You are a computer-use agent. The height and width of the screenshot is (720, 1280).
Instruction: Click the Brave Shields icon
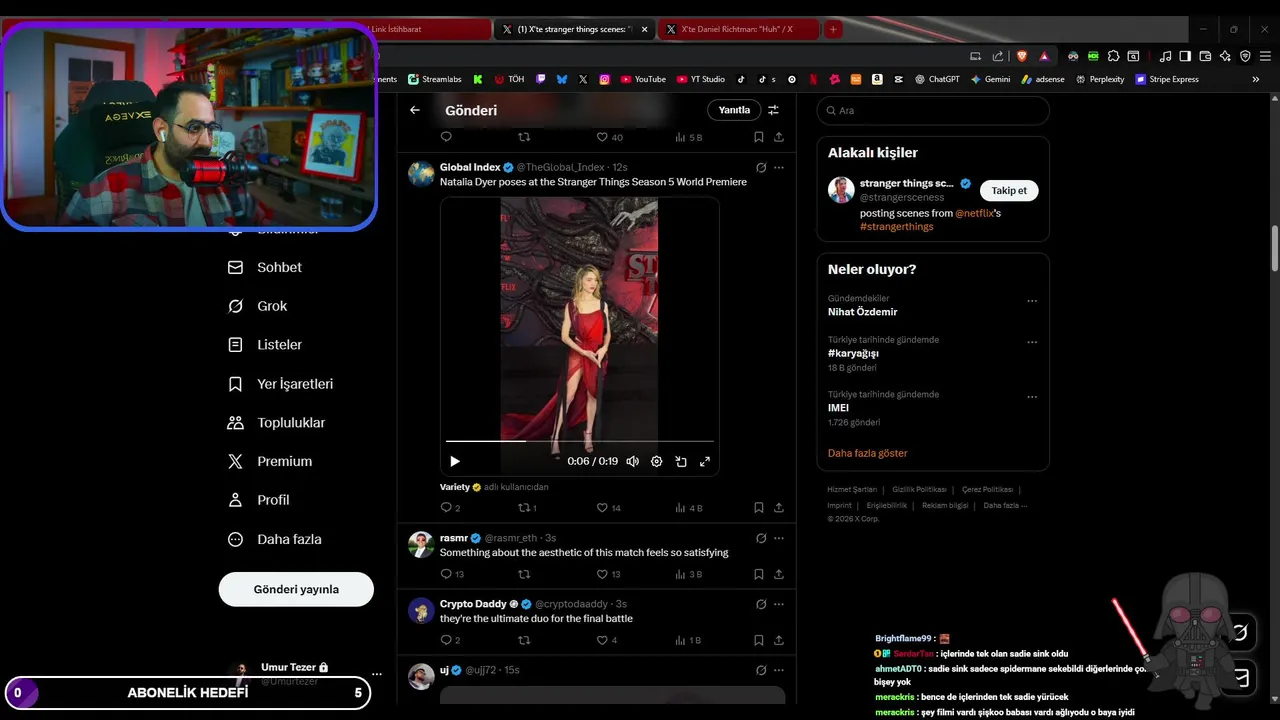click(x=1021, y=56)
